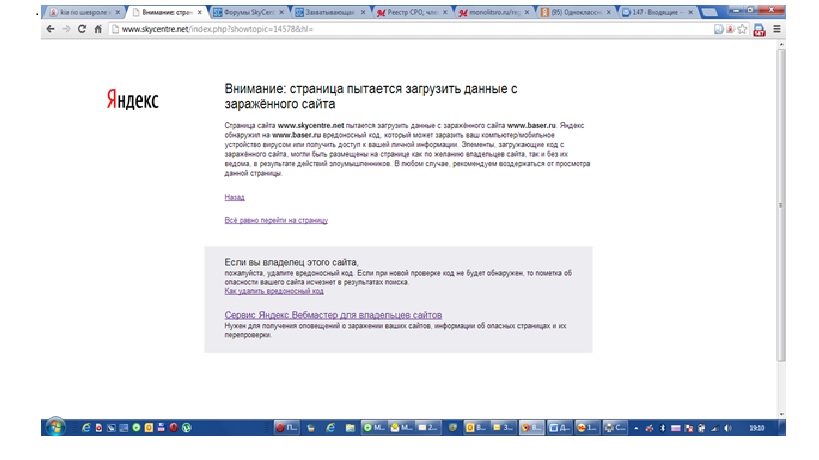The width and height of the screenshot is (819, 460).
Task: Open the yellow envelope '3...' taskbar button
Action: point(504,428)
